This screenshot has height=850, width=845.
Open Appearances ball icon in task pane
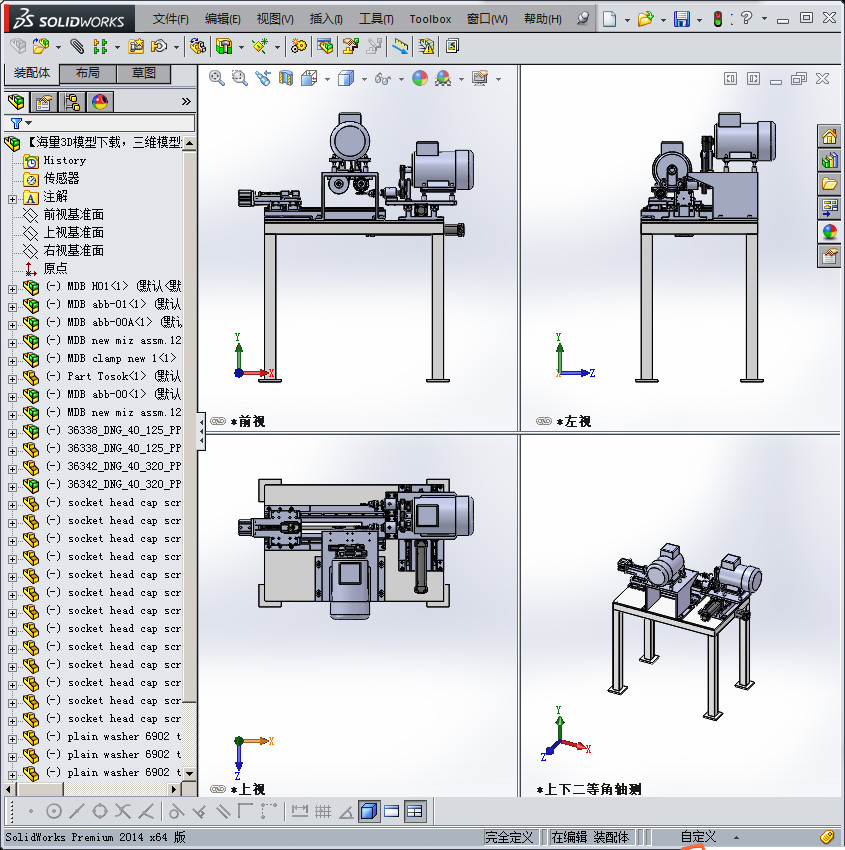tap(829, 231)
